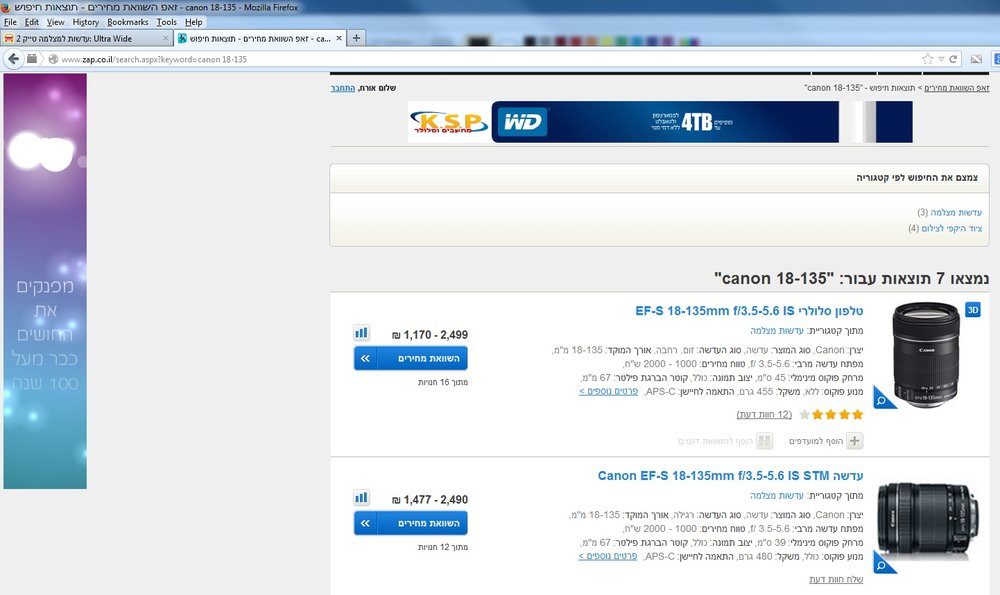Open the Tools menu
Screen dimensions: 1000x595
[x=166, y=22]
